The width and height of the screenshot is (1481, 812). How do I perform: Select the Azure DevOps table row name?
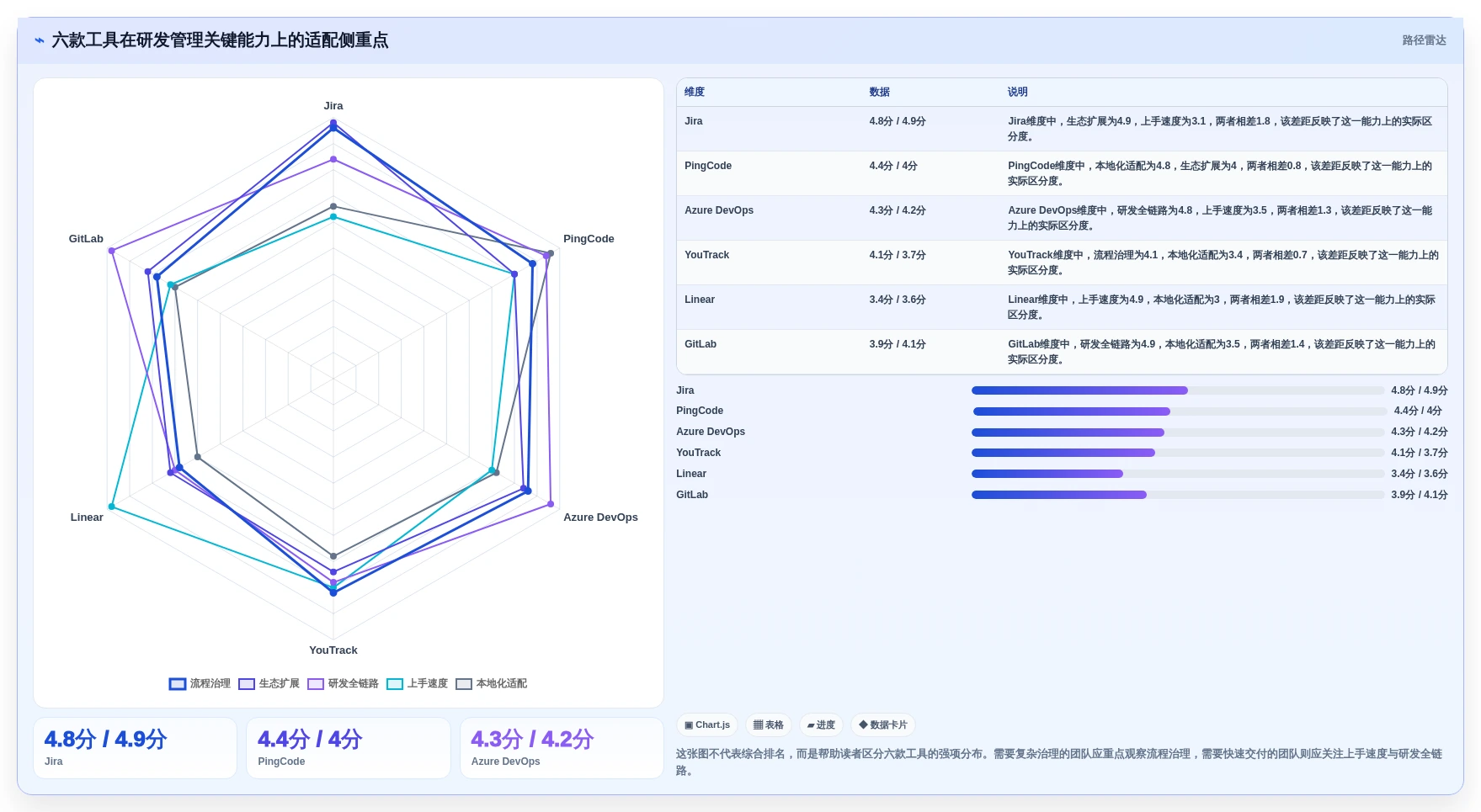(x=719, y=210)
